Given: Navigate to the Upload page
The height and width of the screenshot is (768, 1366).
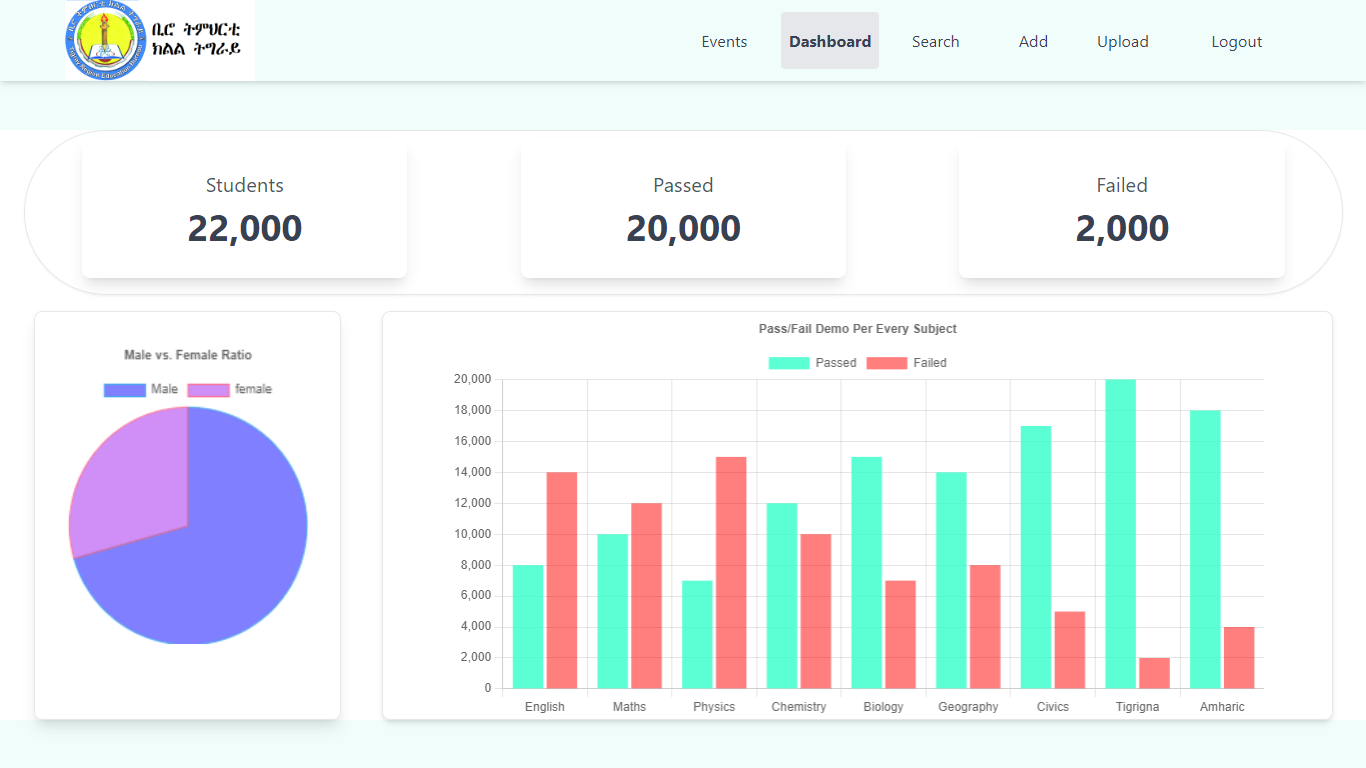Looking at the screenshot, I should pyautogui.click(x=1122, y=41).
